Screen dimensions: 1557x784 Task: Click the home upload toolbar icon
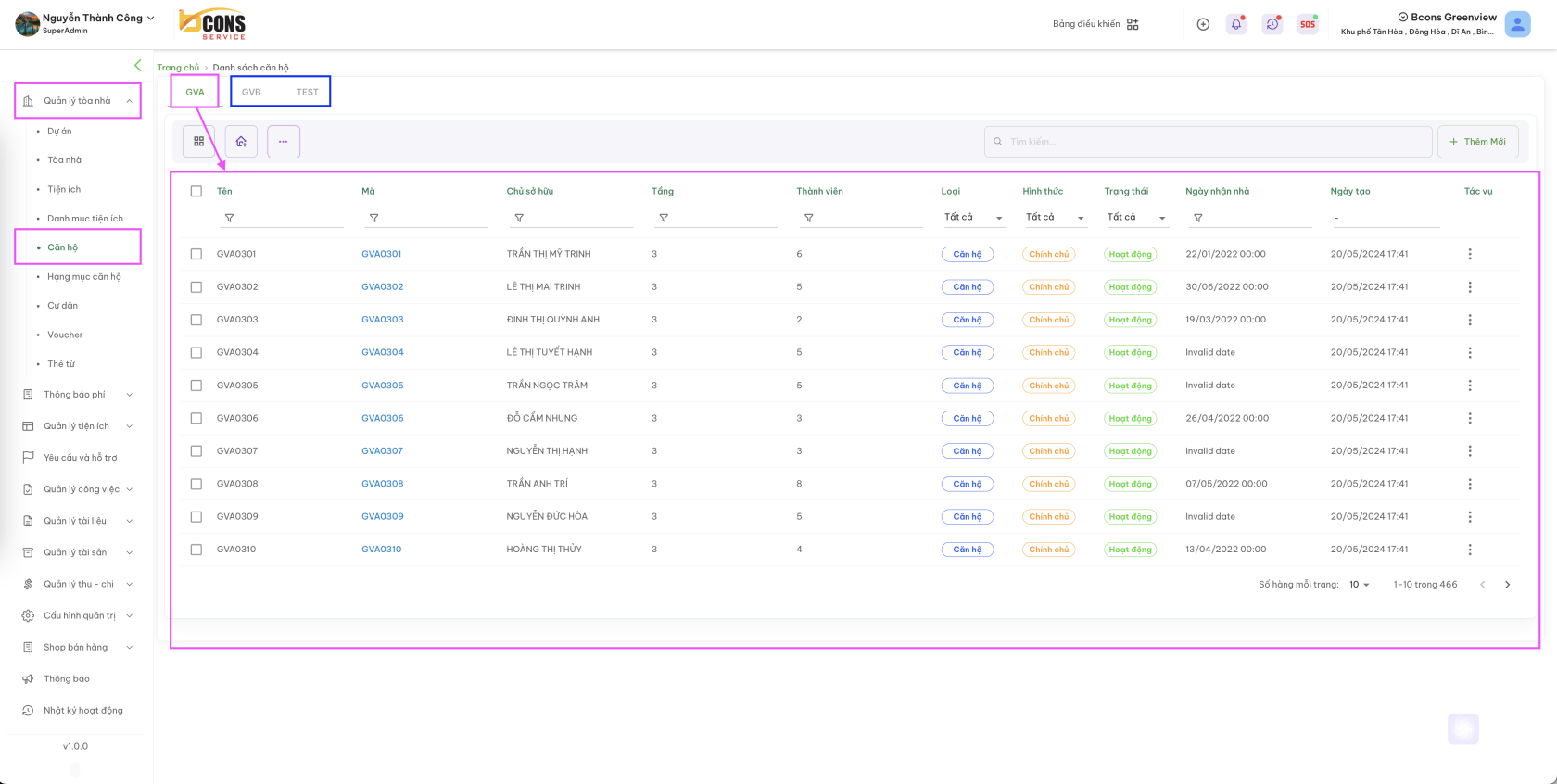point(241,142)
